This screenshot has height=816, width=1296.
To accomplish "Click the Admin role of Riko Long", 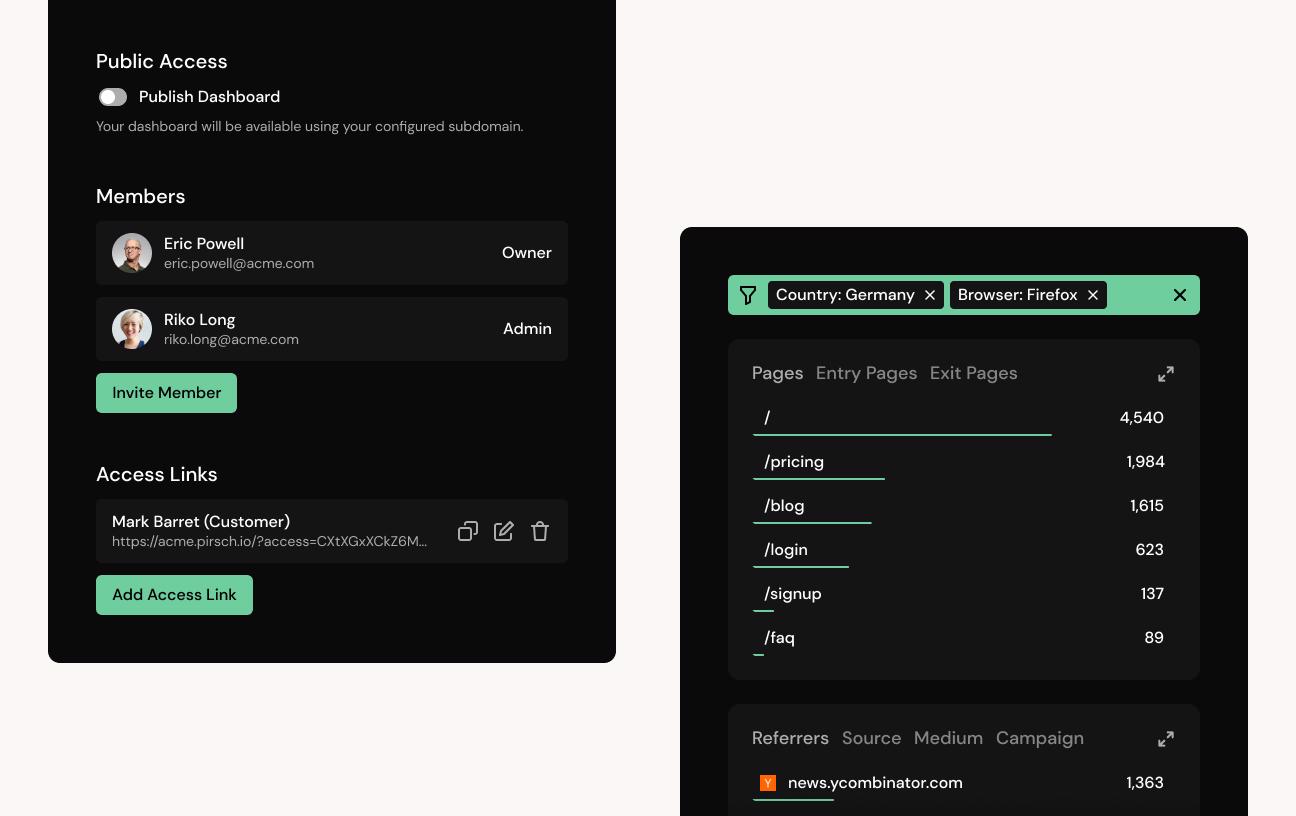I will pos(527,329).
